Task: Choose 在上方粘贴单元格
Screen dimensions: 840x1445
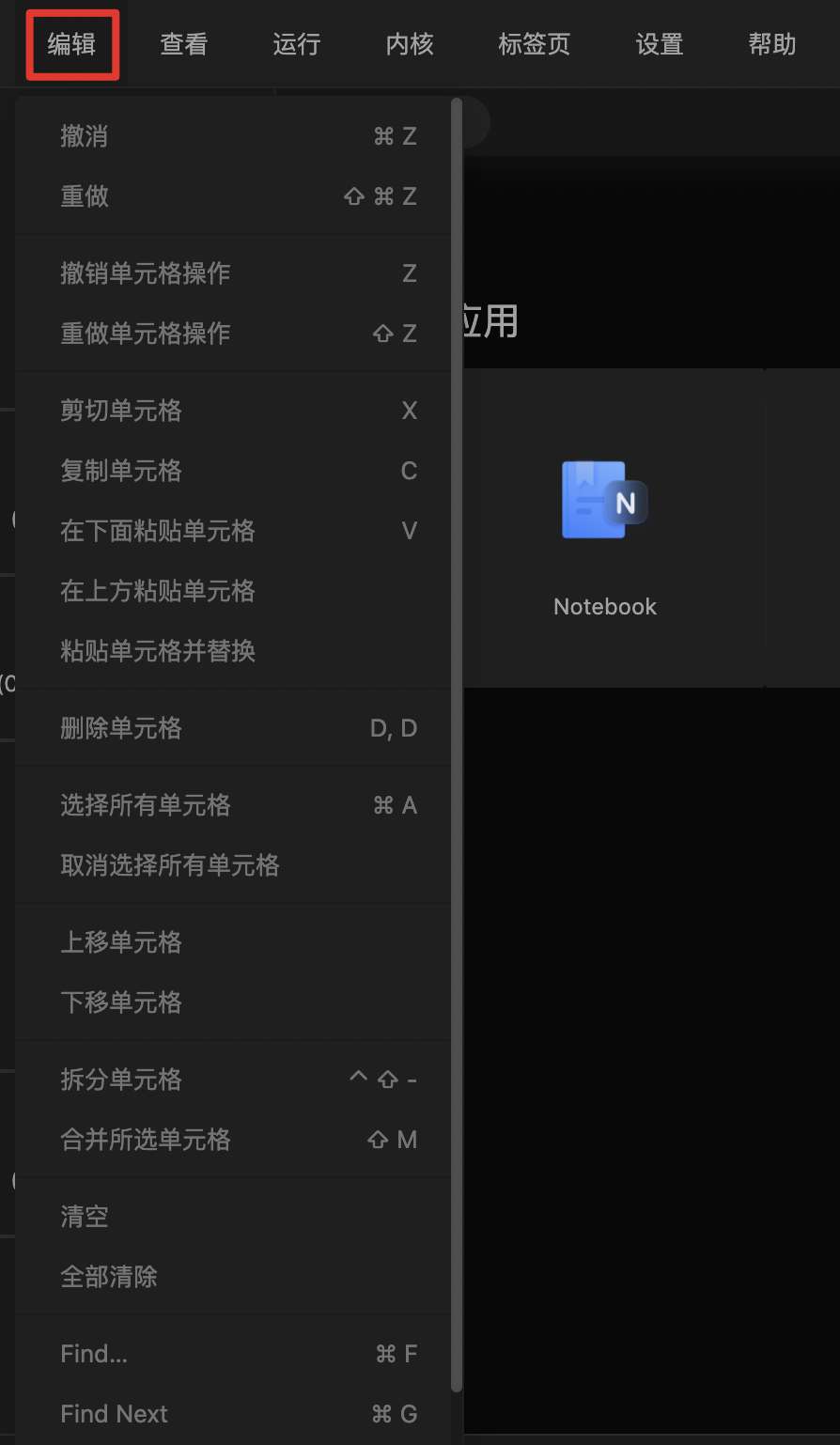Action: click(x=233, y=591)
